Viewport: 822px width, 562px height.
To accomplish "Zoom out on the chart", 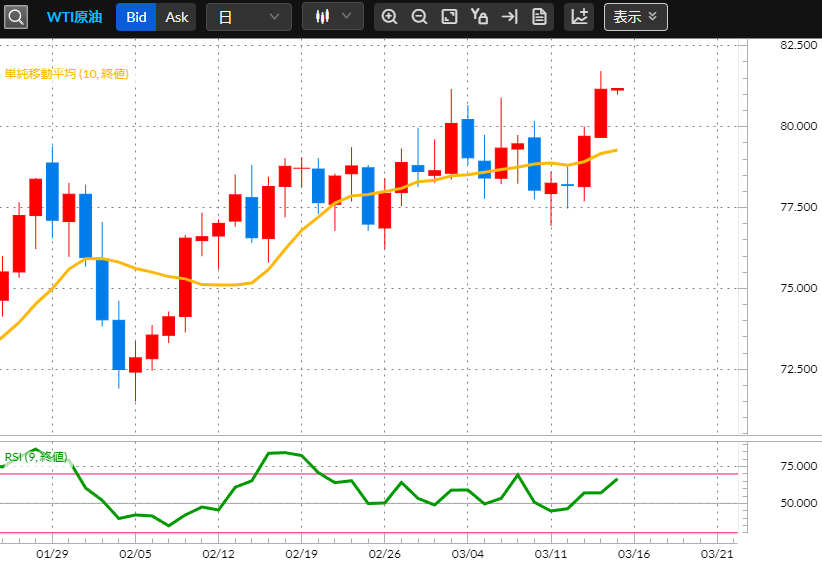I will pos(419,17).
